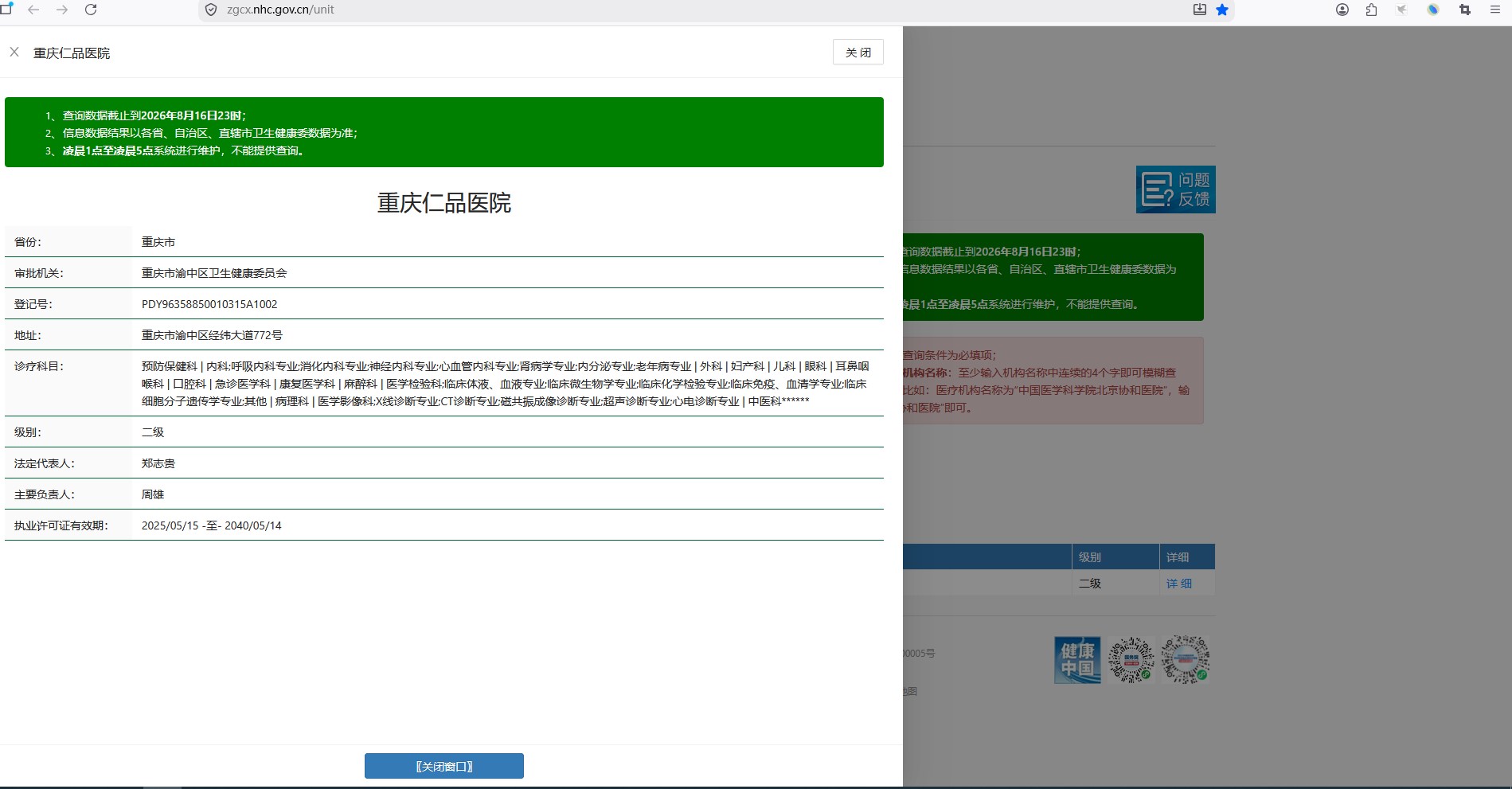This screenshot has width=1512, height=789.
Task: Open the browser hamburger menu
Action: pyautogui.click(x=1494, y=10)
